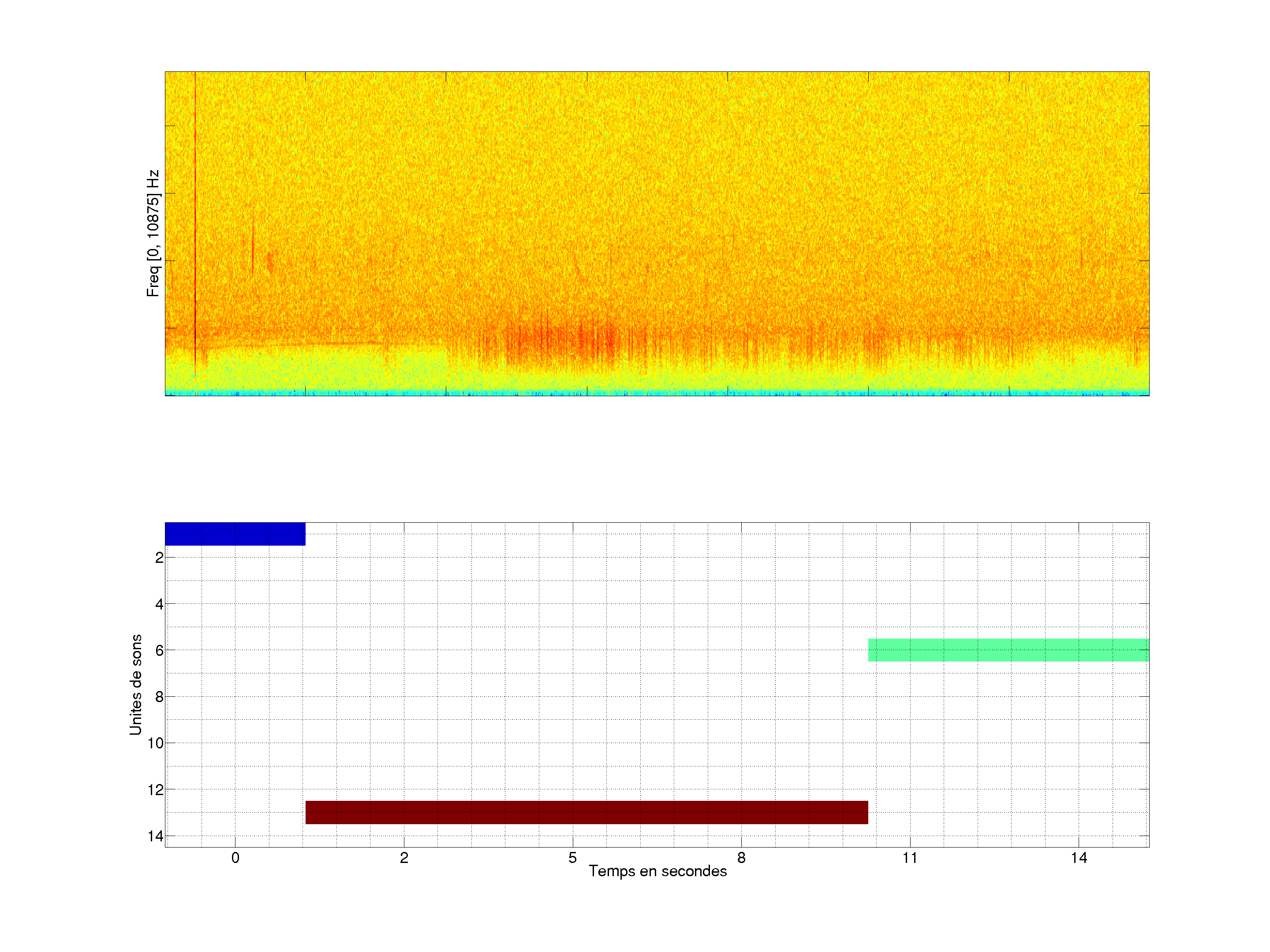The height and width of the screenshot is (952, 1270).
Task: Click the cyan low-frequency band at the spectrogram bottom
Action: pos(657,393)
